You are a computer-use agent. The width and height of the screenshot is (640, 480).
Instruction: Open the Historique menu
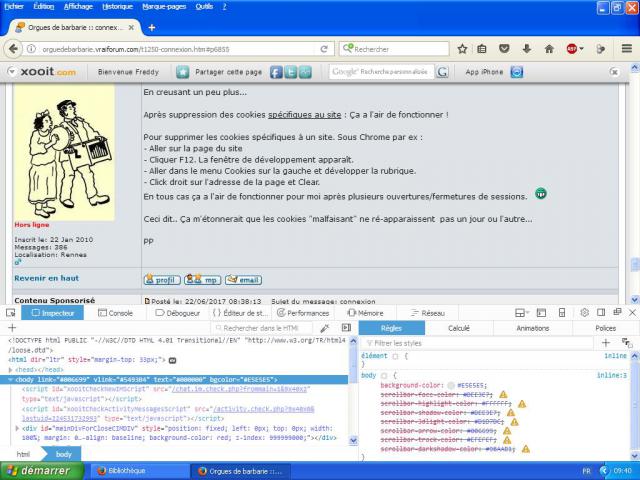(118, 7)
